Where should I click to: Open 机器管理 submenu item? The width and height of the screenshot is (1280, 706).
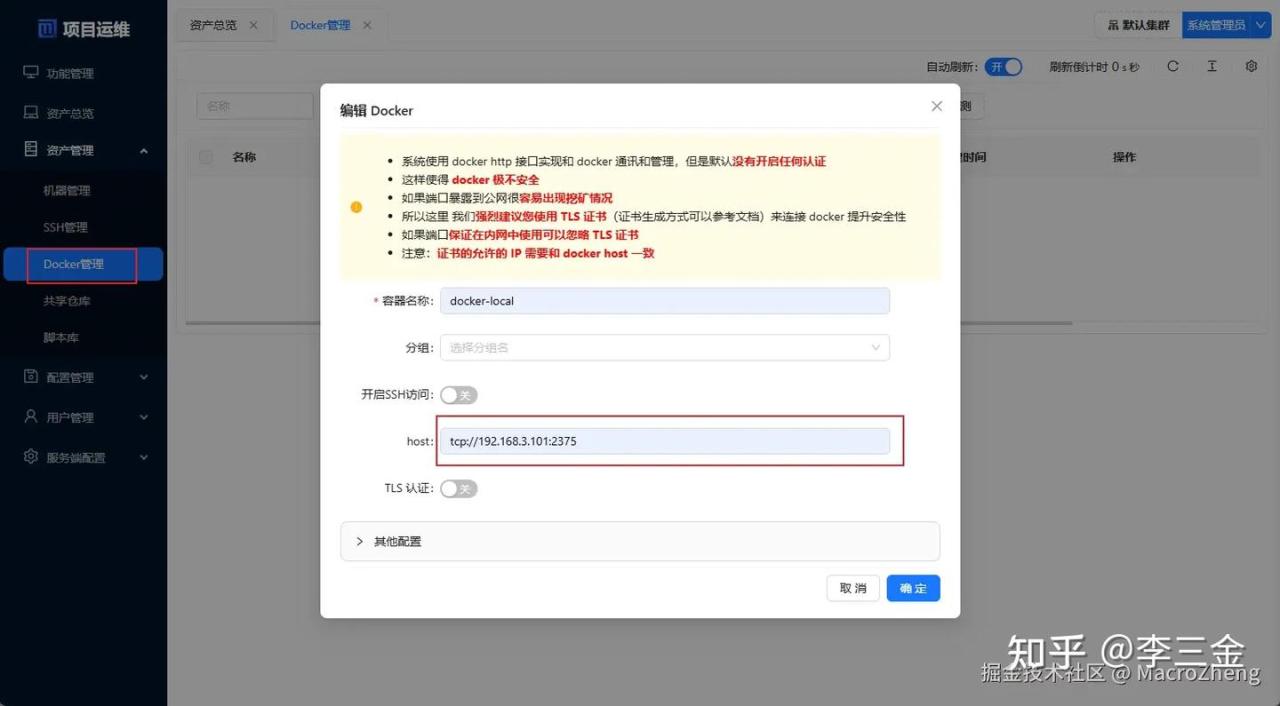tap(67, 190)
